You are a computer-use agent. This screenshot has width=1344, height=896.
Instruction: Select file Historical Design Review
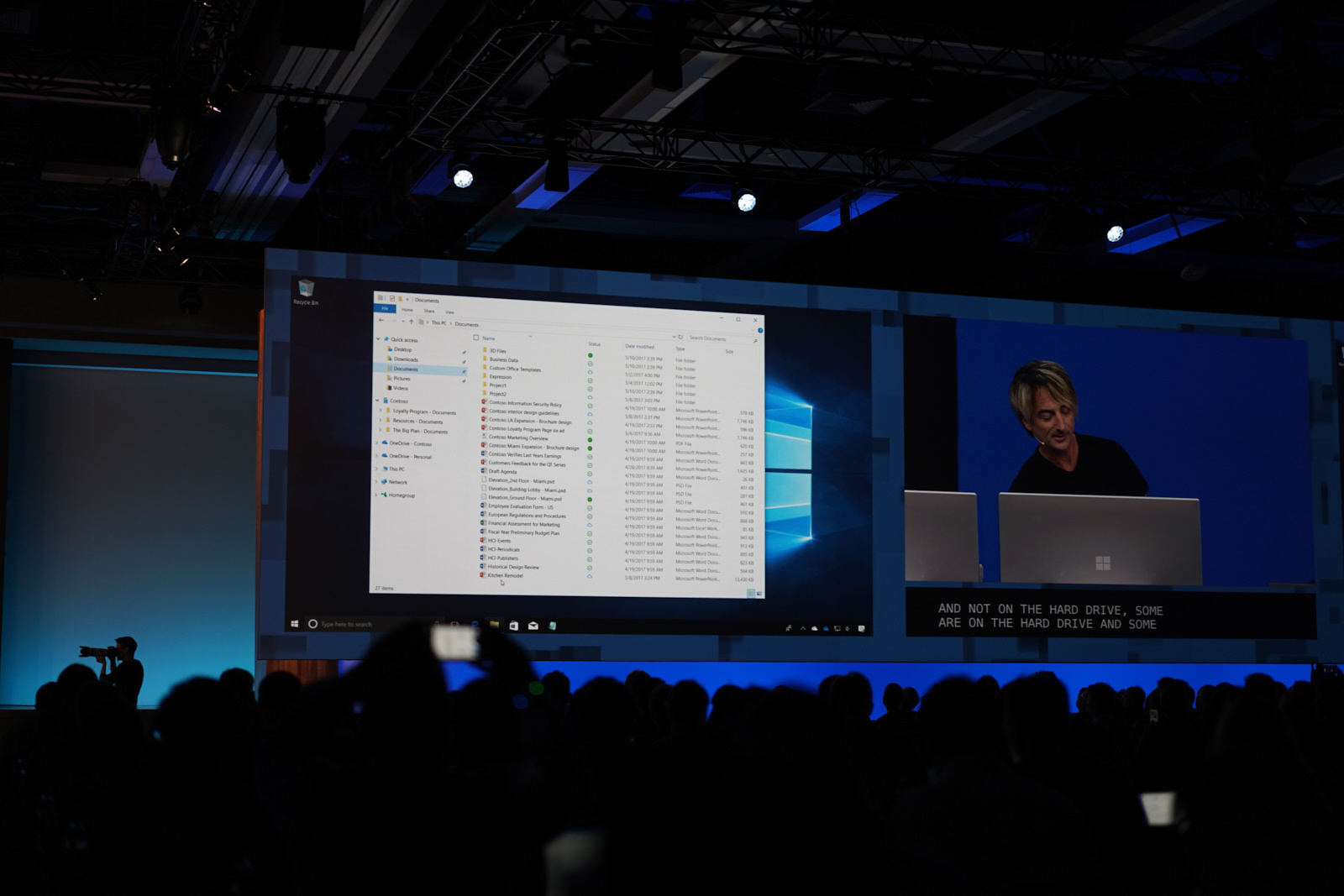[x=513, y=567]
